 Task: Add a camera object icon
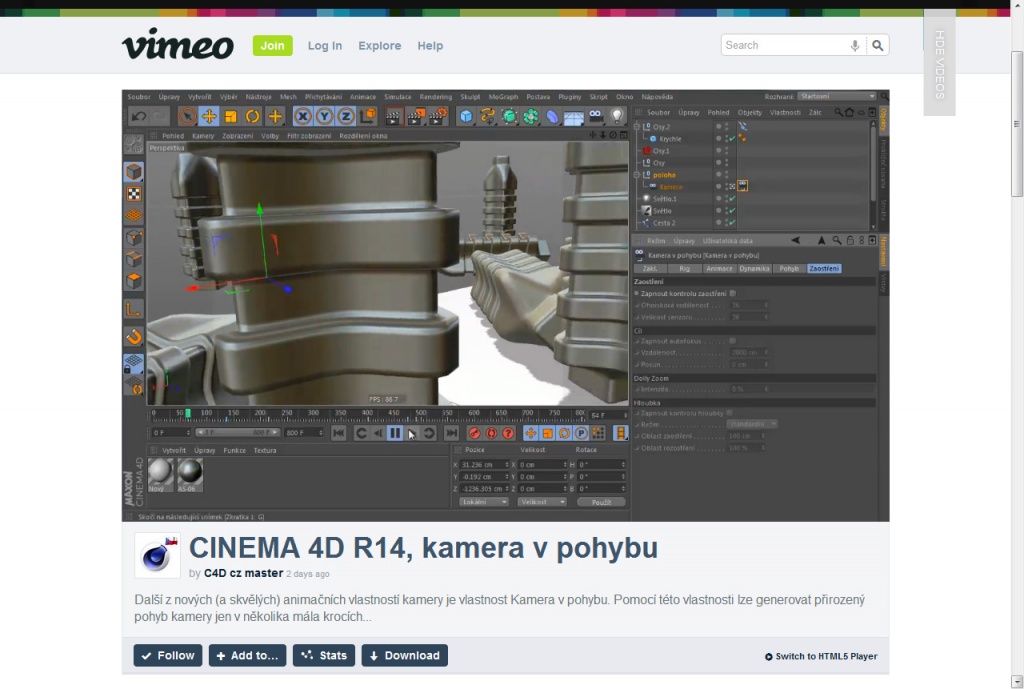click(595, 116)
